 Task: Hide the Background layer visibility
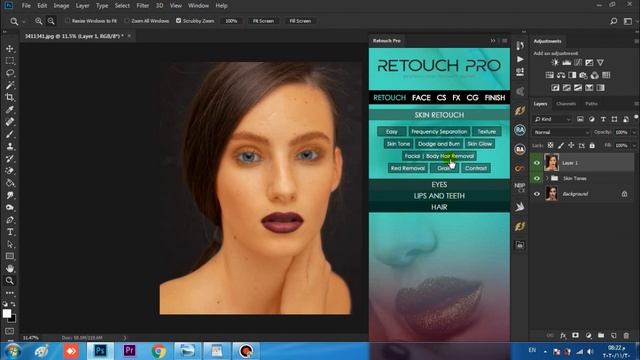[537, 194]
